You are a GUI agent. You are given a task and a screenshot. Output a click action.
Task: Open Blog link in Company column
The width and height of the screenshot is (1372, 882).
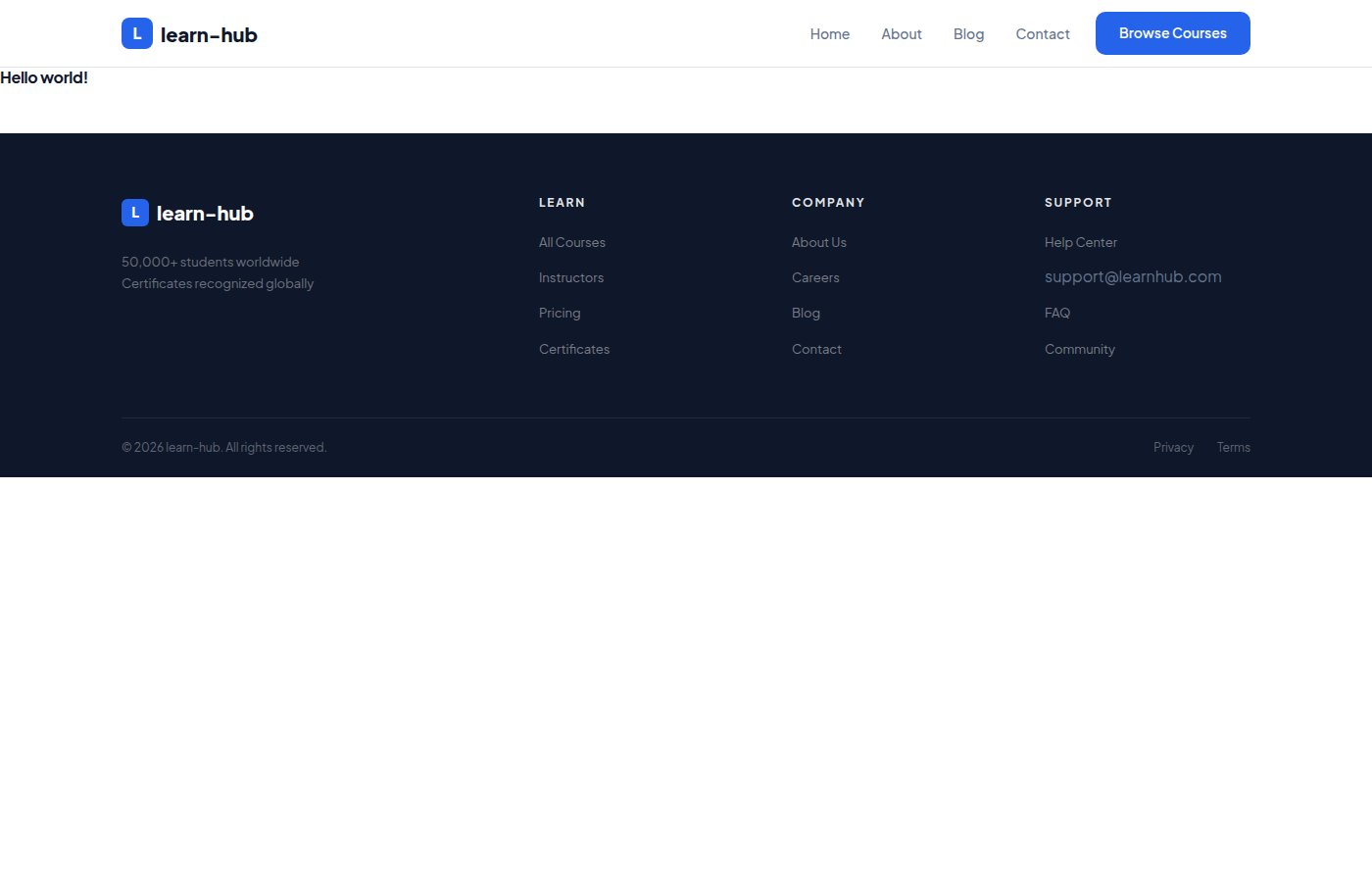[x=806, y=313]
